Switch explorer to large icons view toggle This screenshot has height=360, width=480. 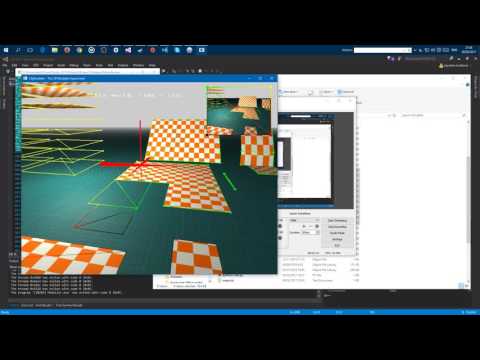[467, 286]
